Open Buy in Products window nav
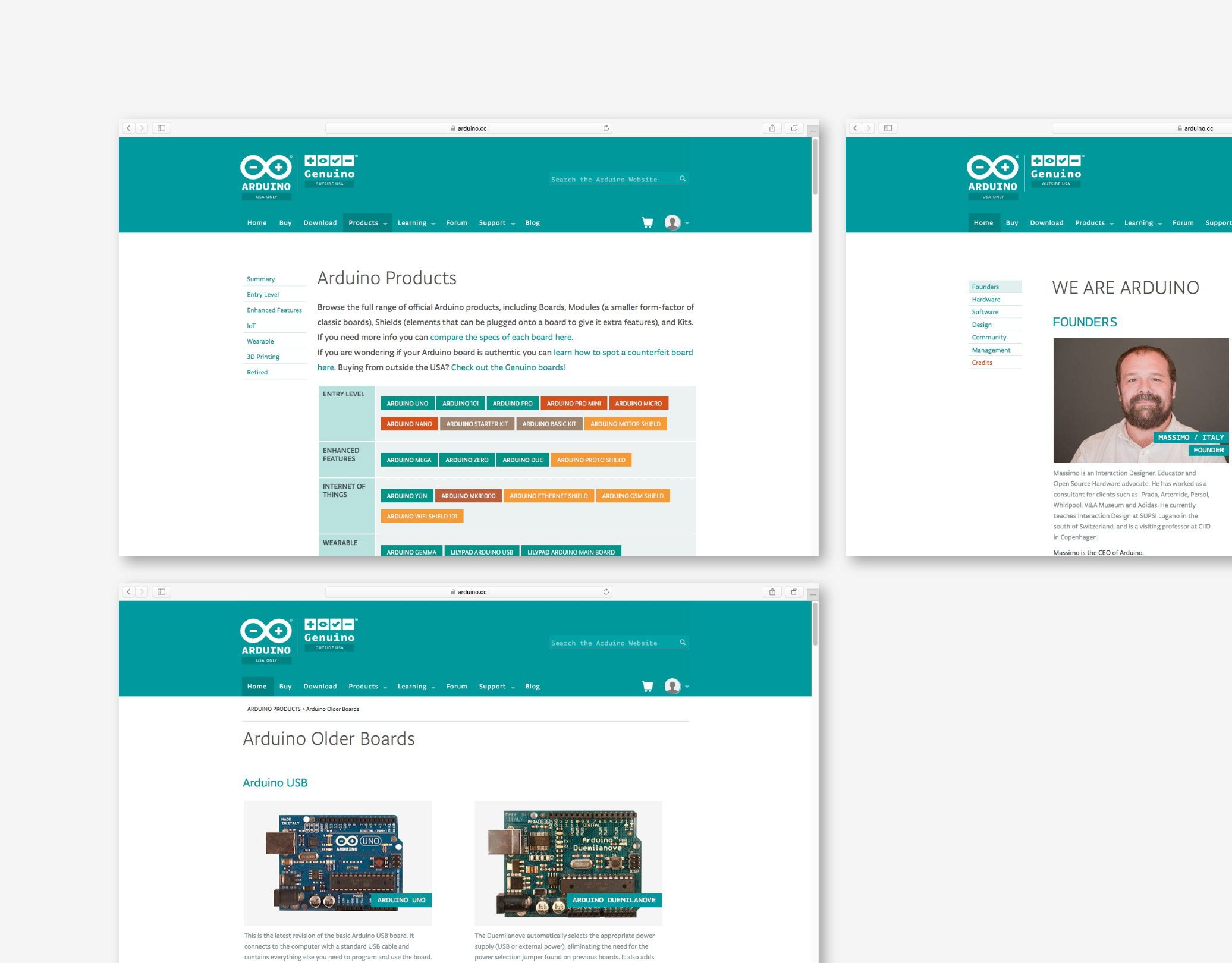The image size is (1232, 963). [x=285, y=222]
